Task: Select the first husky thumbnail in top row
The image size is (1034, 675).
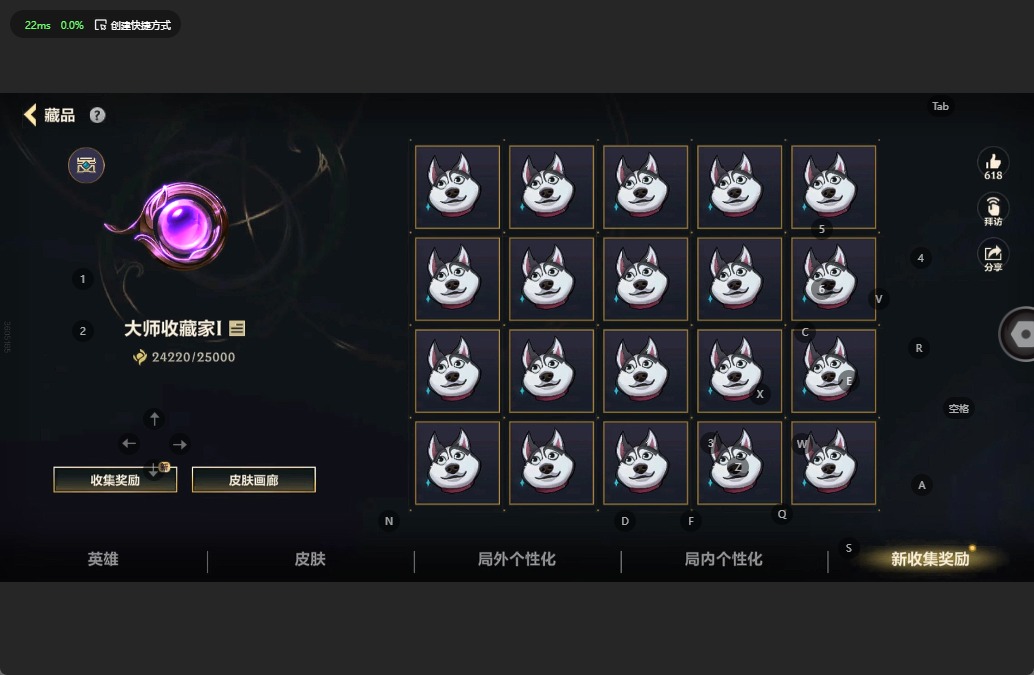Action: (x=458, y=187)
